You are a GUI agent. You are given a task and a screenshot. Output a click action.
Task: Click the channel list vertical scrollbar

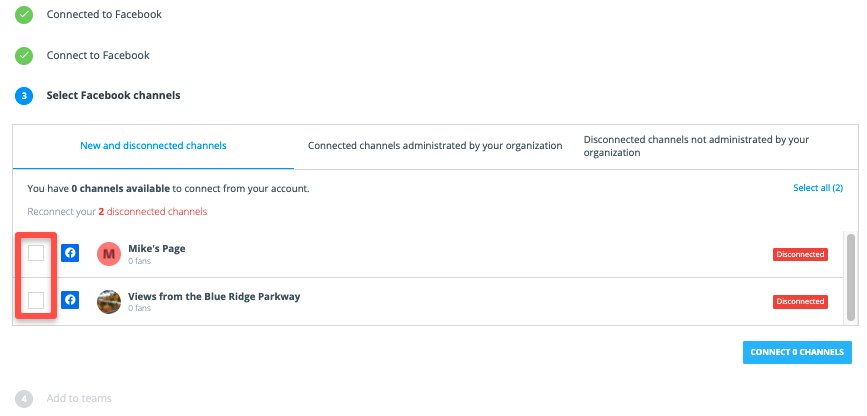tap(850, 277)
